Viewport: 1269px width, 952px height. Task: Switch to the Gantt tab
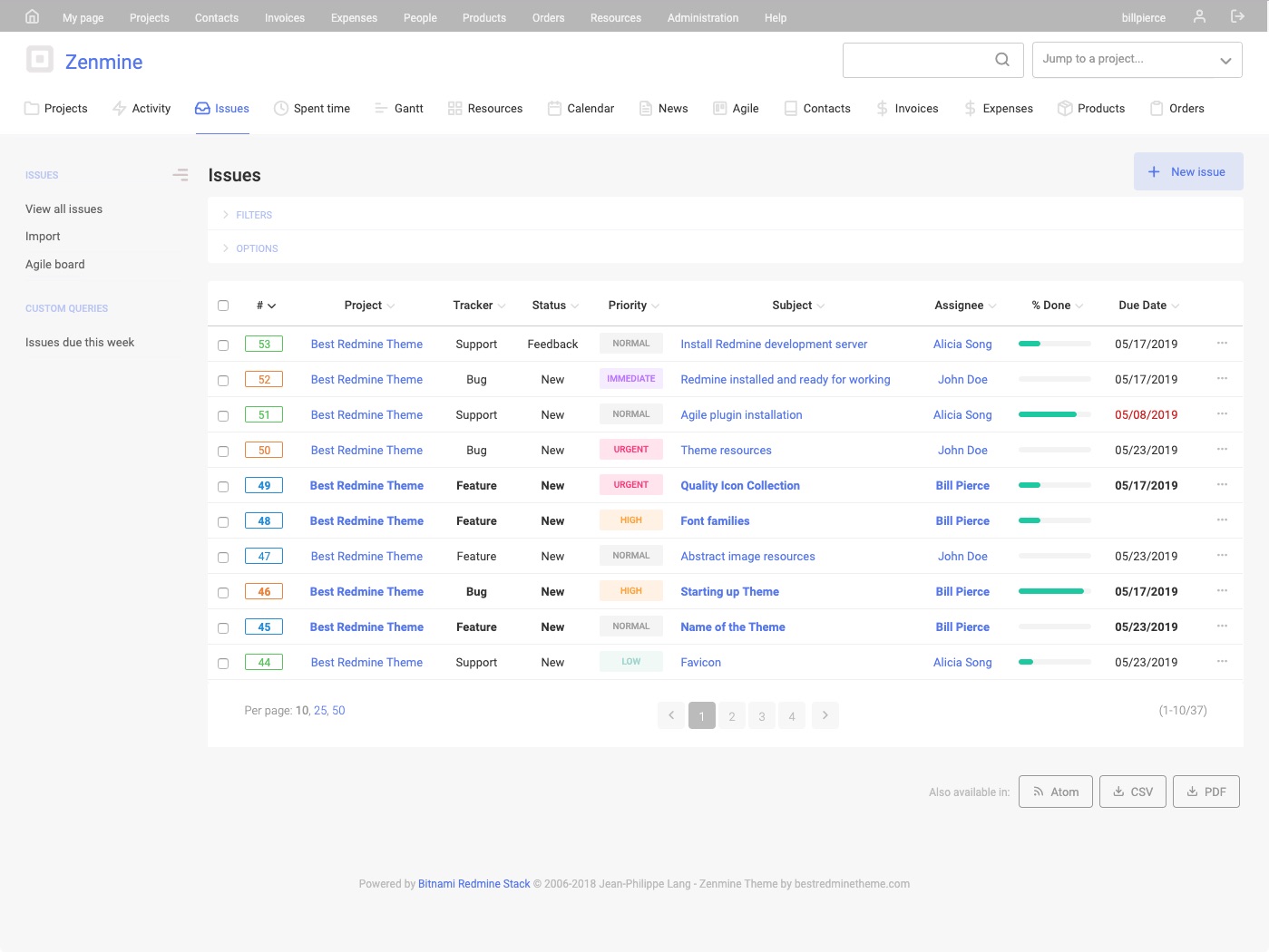tap(399, 108)
